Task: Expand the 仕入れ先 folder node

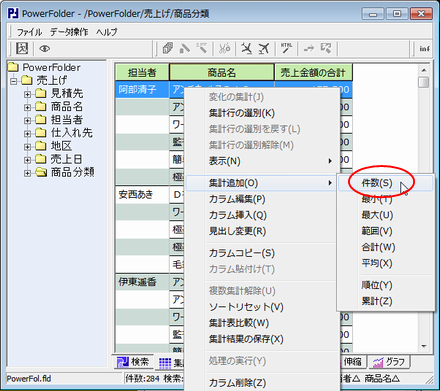Action: pos(27,134)
